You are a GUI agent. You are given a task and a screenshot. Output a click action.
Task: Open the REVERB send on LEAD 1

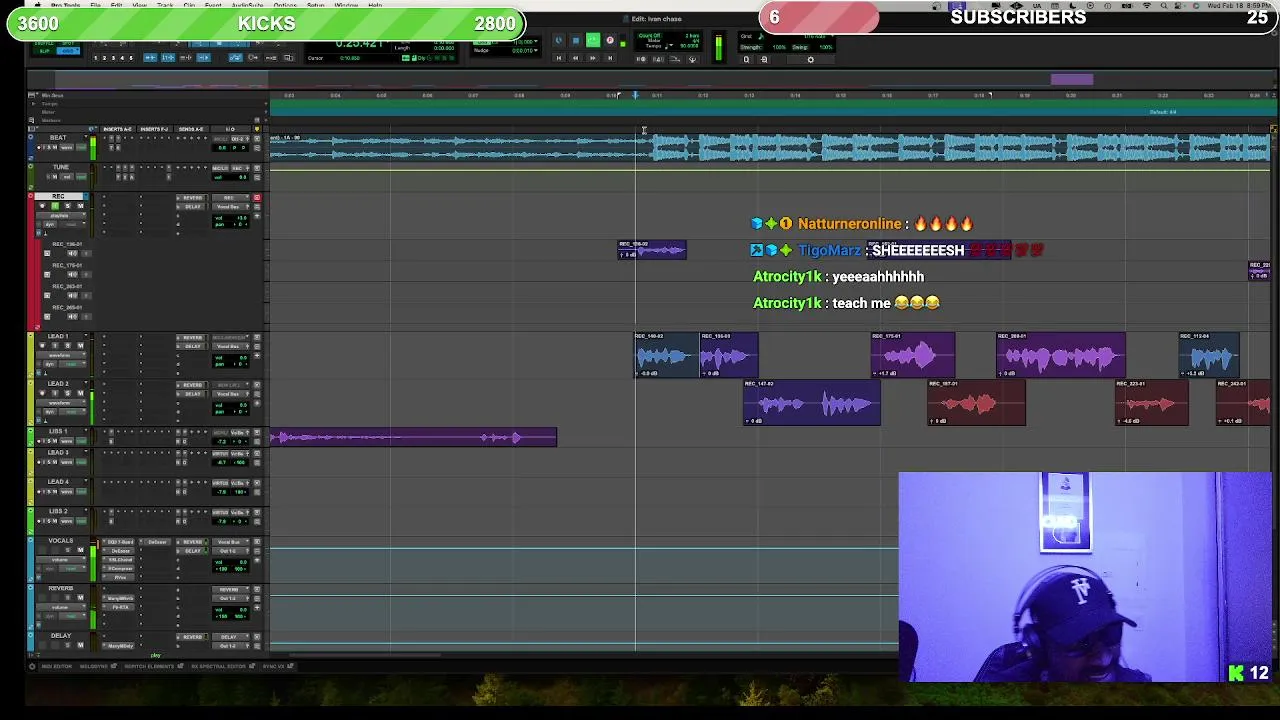pyautogui.click(x=192, y=337)
